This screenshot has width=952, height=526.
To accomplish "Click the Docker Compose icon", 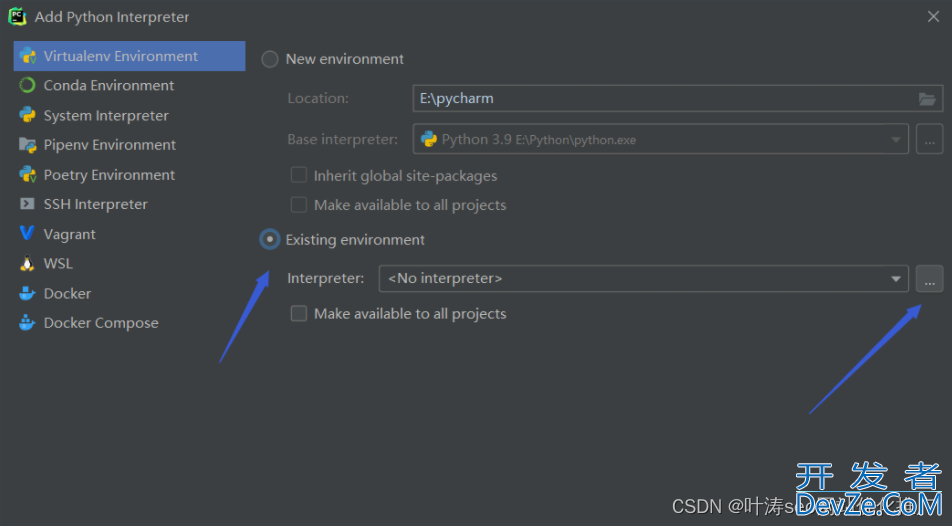I will [x=27, y=323].
